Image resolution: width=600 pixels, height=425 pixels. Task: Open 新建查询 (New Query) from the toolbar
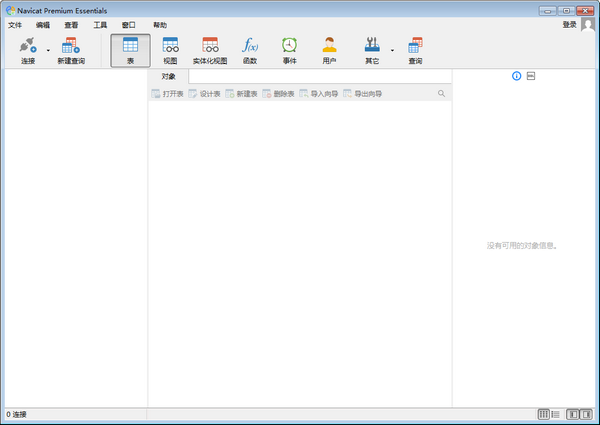point(70,48)
